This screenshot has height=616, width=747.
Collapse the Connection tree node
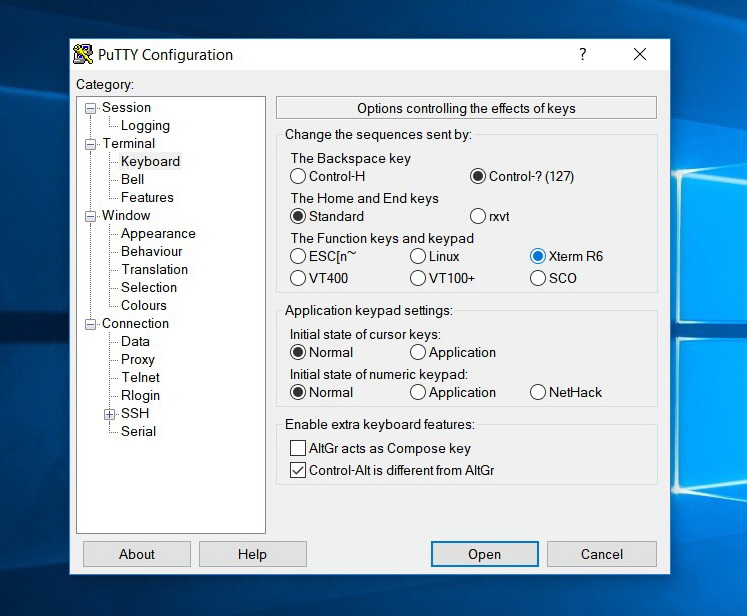[90, 324]
